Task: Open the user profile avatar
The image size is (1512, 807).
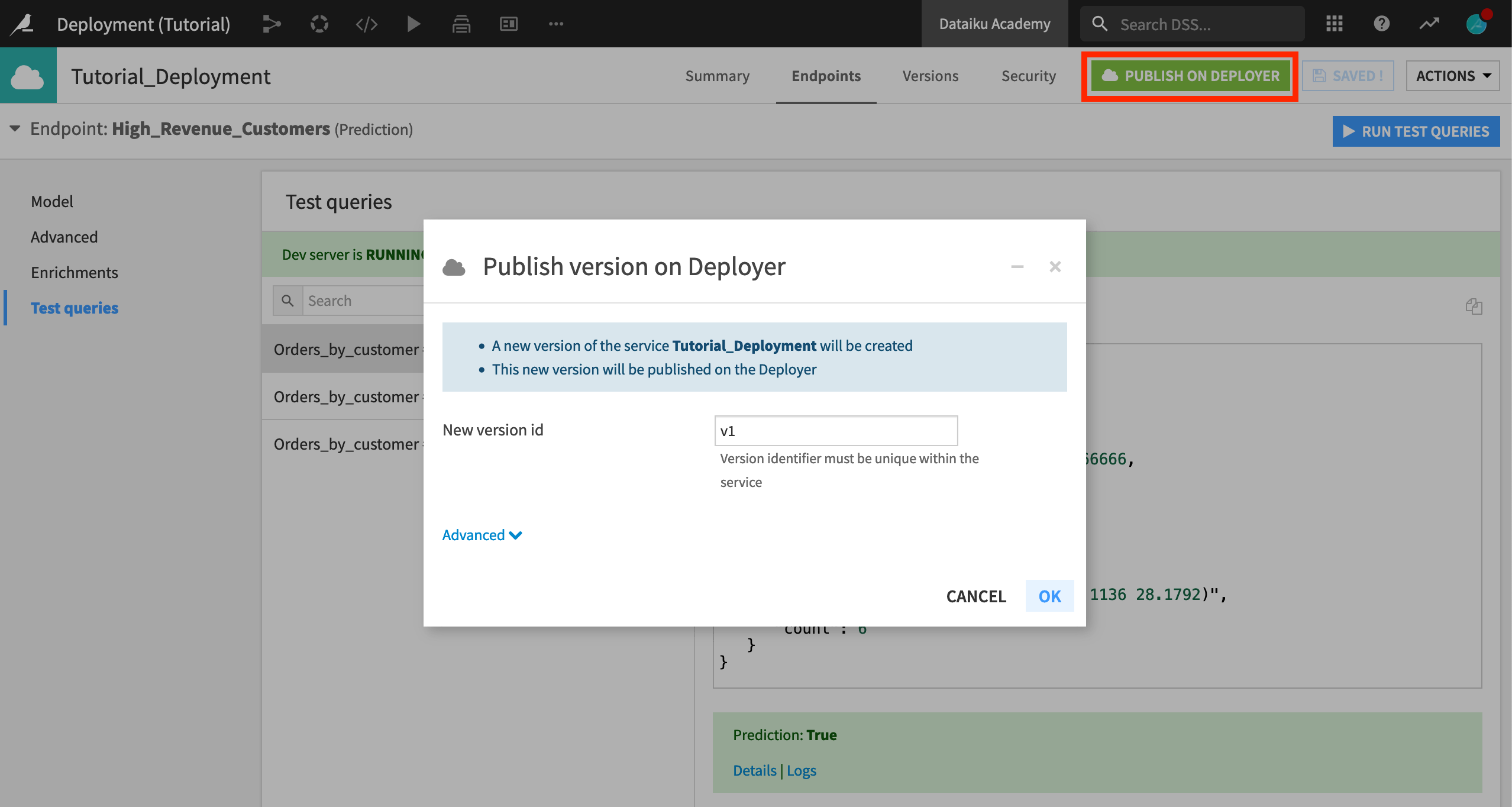Action: (x=1477, y=24)
